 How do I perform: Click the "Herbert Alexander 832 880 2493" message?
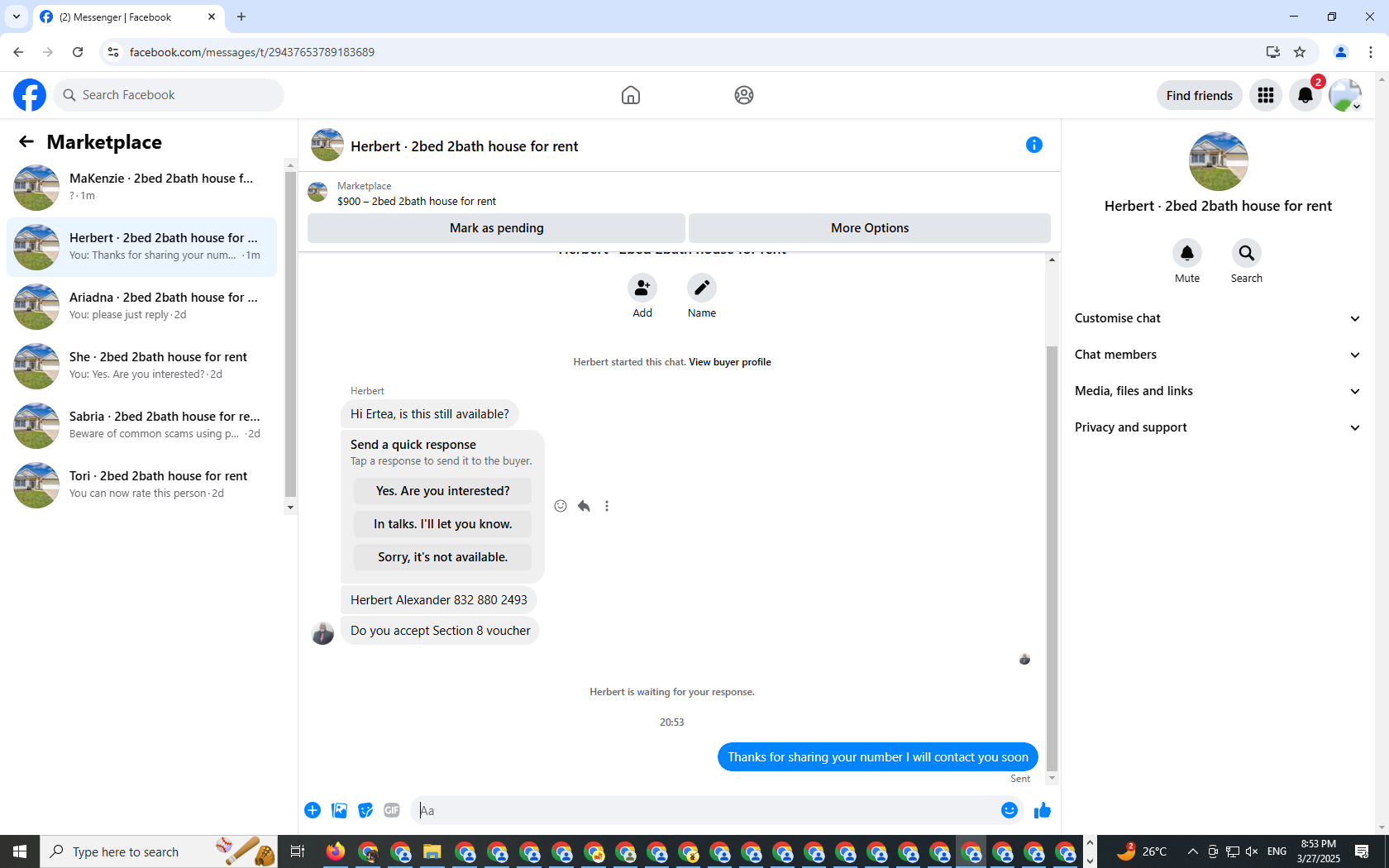(x=439, y=600)
